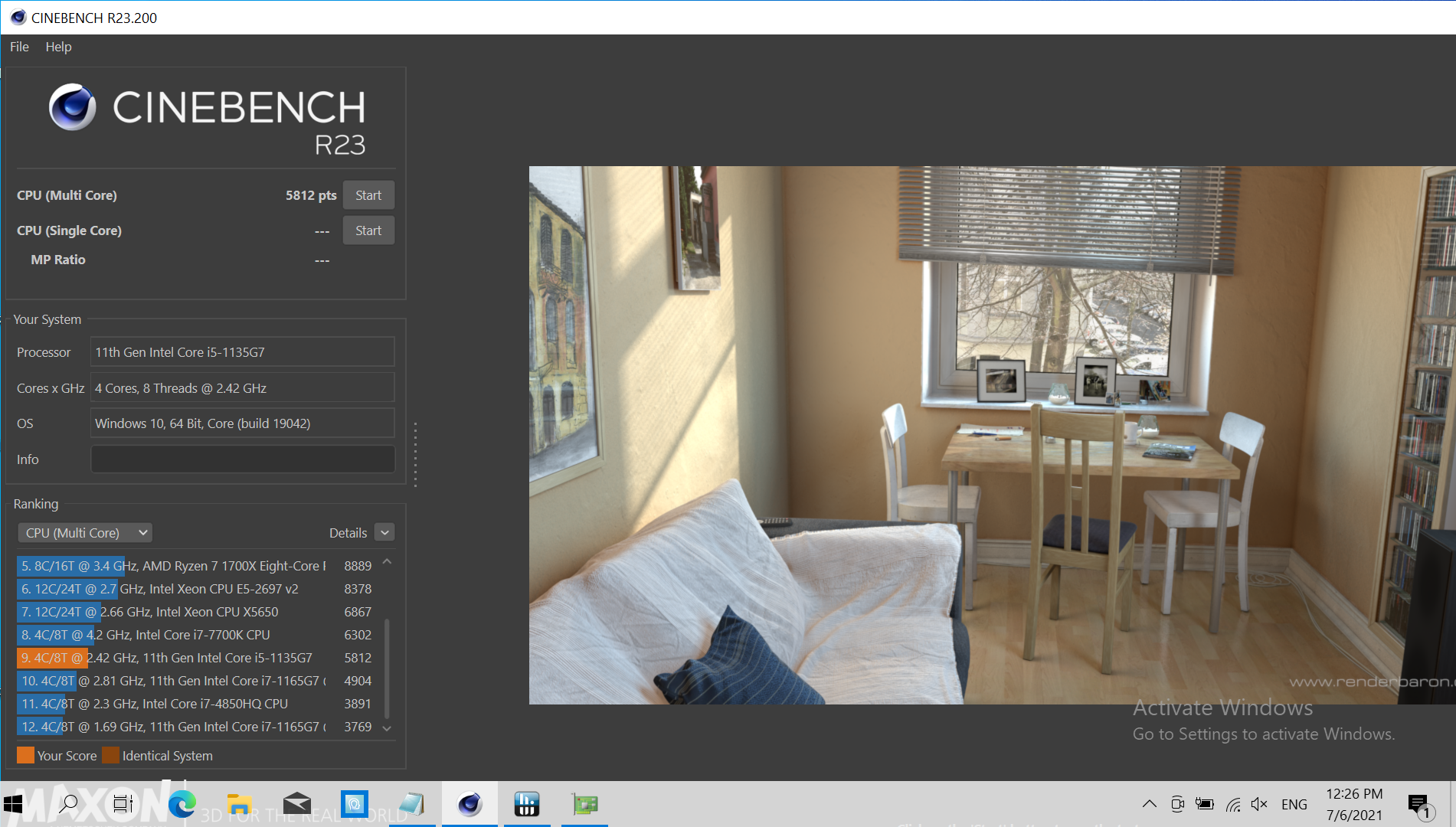Click the Meet Now tray icon

[x=1177, y=804]
